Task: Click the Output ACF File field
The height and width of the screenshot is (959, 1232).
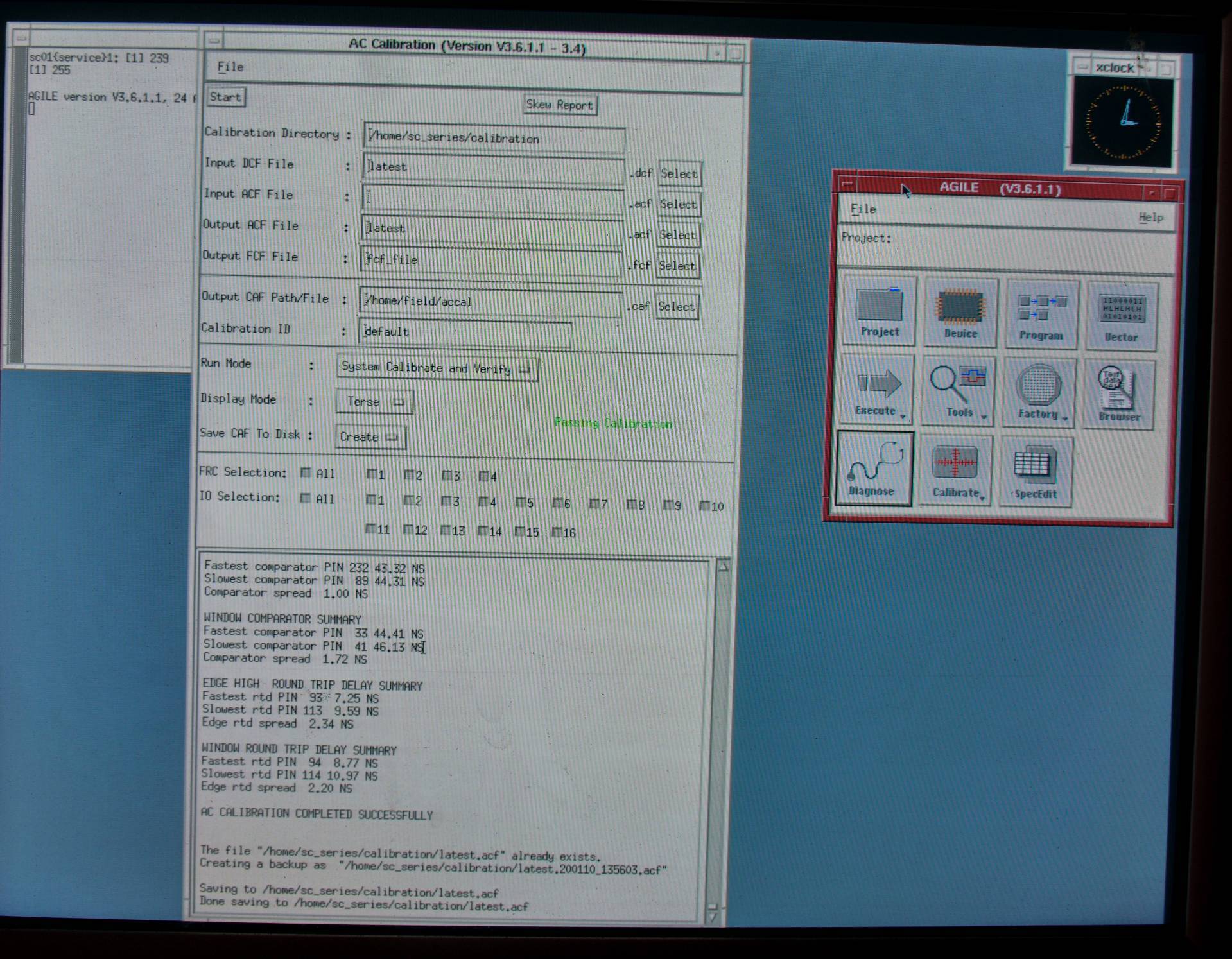Action: tap(491, 229)
